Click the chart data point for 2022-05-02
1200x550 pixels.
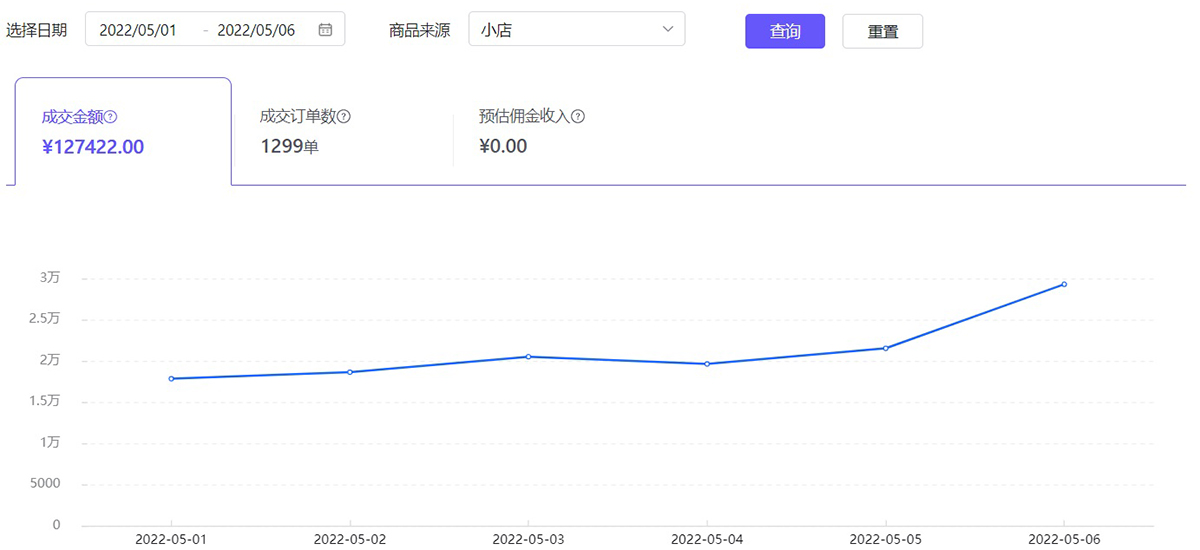[x=350, y=372]
